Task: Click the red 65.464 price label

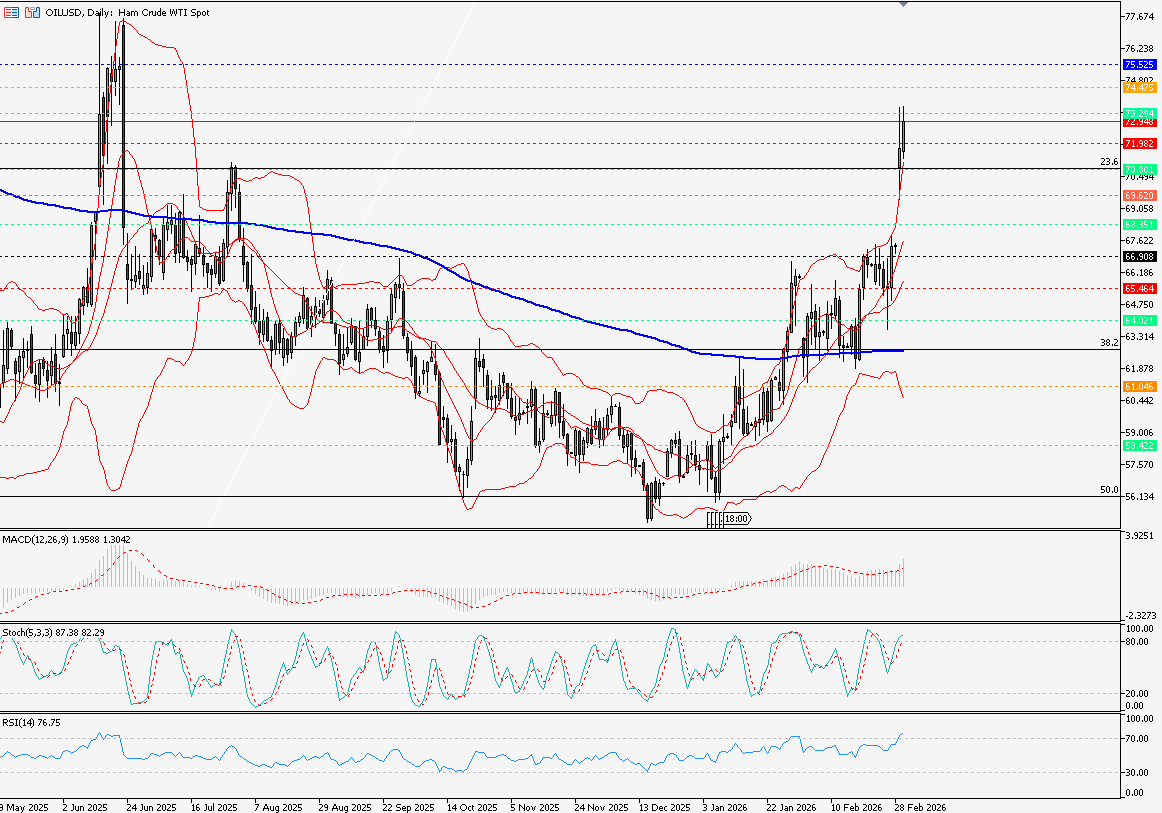Action: [1140, 288]
